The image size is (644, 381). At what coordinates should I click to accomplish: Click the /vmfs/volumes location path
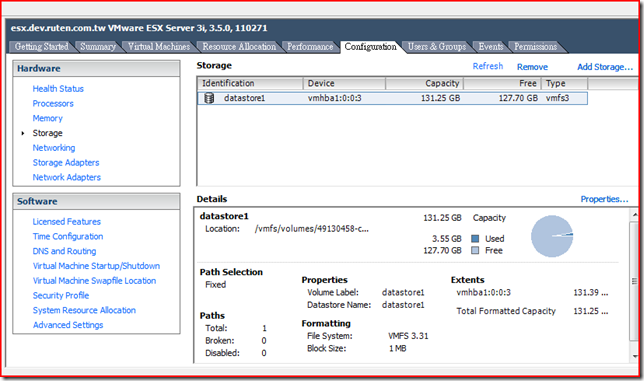pos(311,229)
